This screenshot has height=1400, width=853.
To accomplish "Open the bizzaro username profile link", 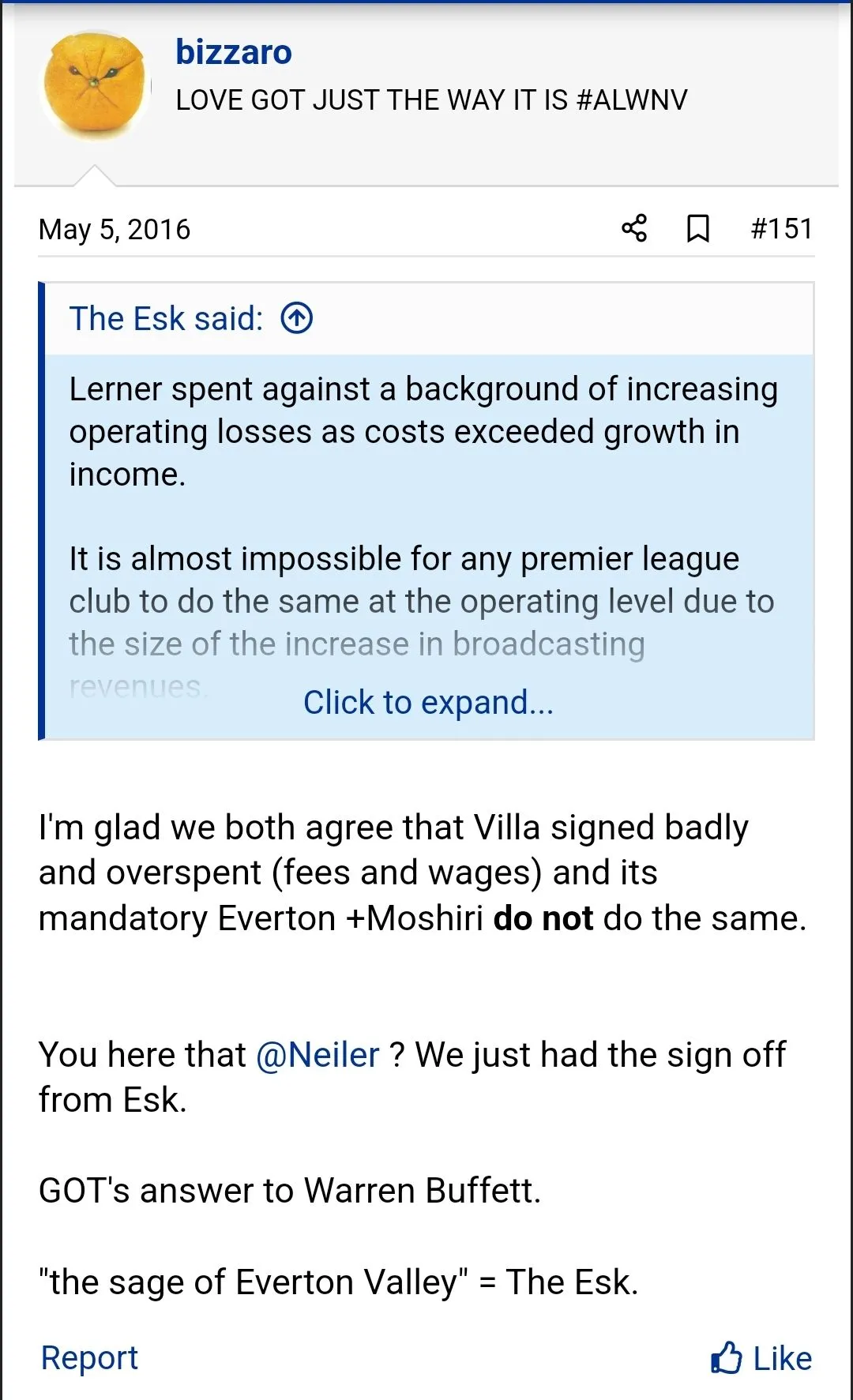I will [234, 52].
